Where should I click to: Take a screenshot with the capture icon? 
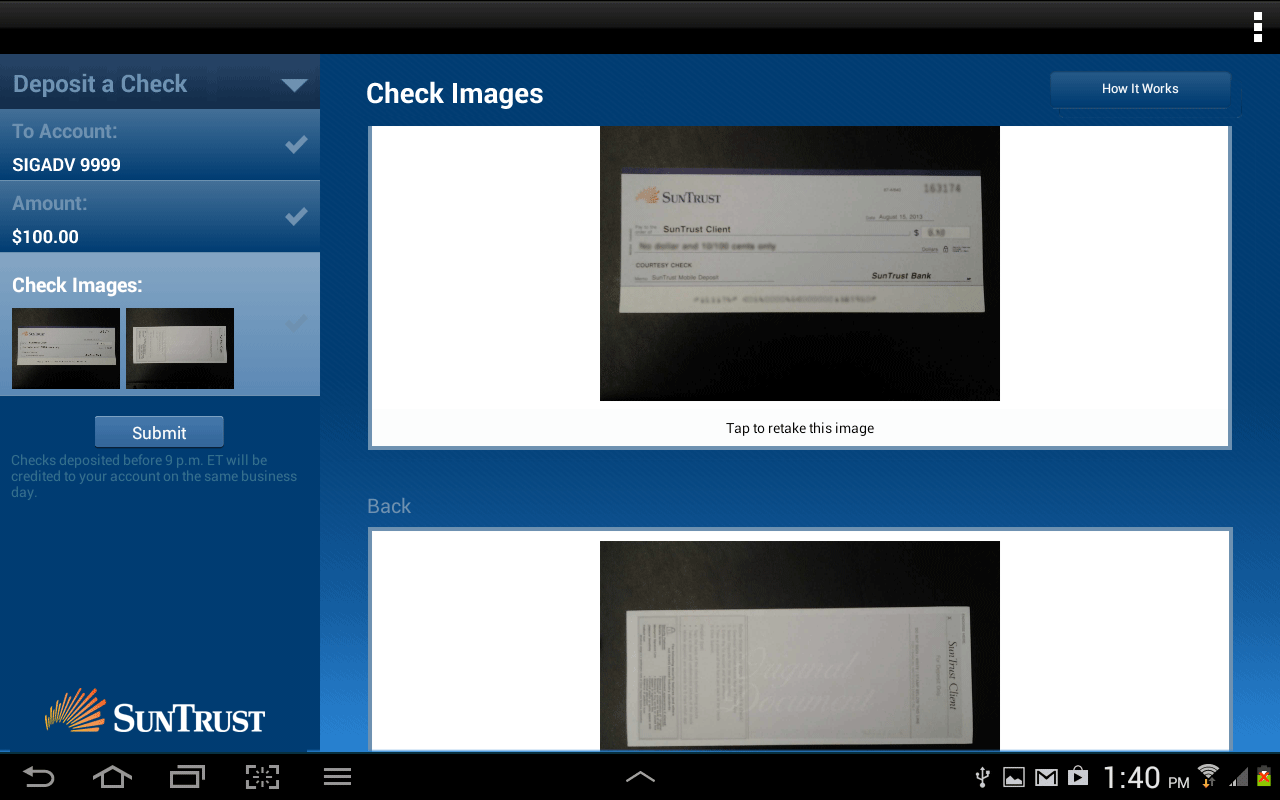pyautogui.click(x=262, y=777)
